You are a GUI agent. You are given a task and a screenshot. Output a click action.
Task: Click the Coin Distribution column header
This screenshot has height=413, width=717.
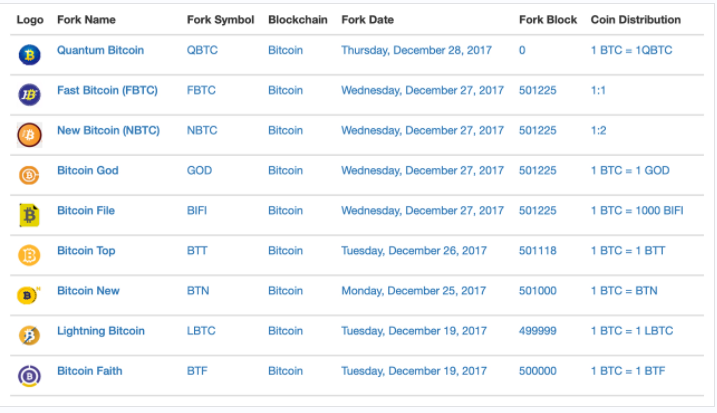pos(635,19)
